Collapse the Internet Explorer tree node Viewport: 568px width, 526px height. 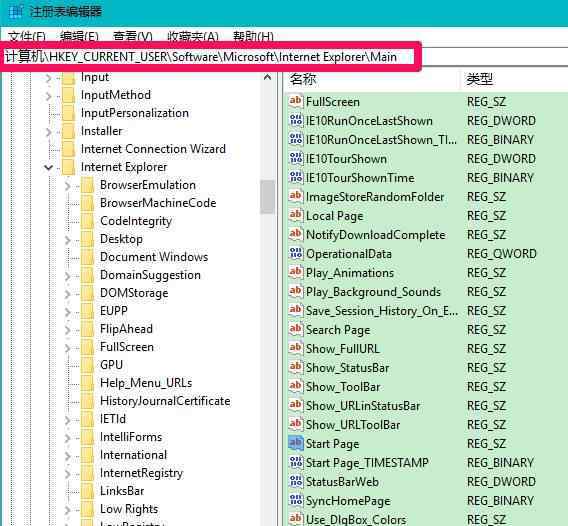coord(48,167)
